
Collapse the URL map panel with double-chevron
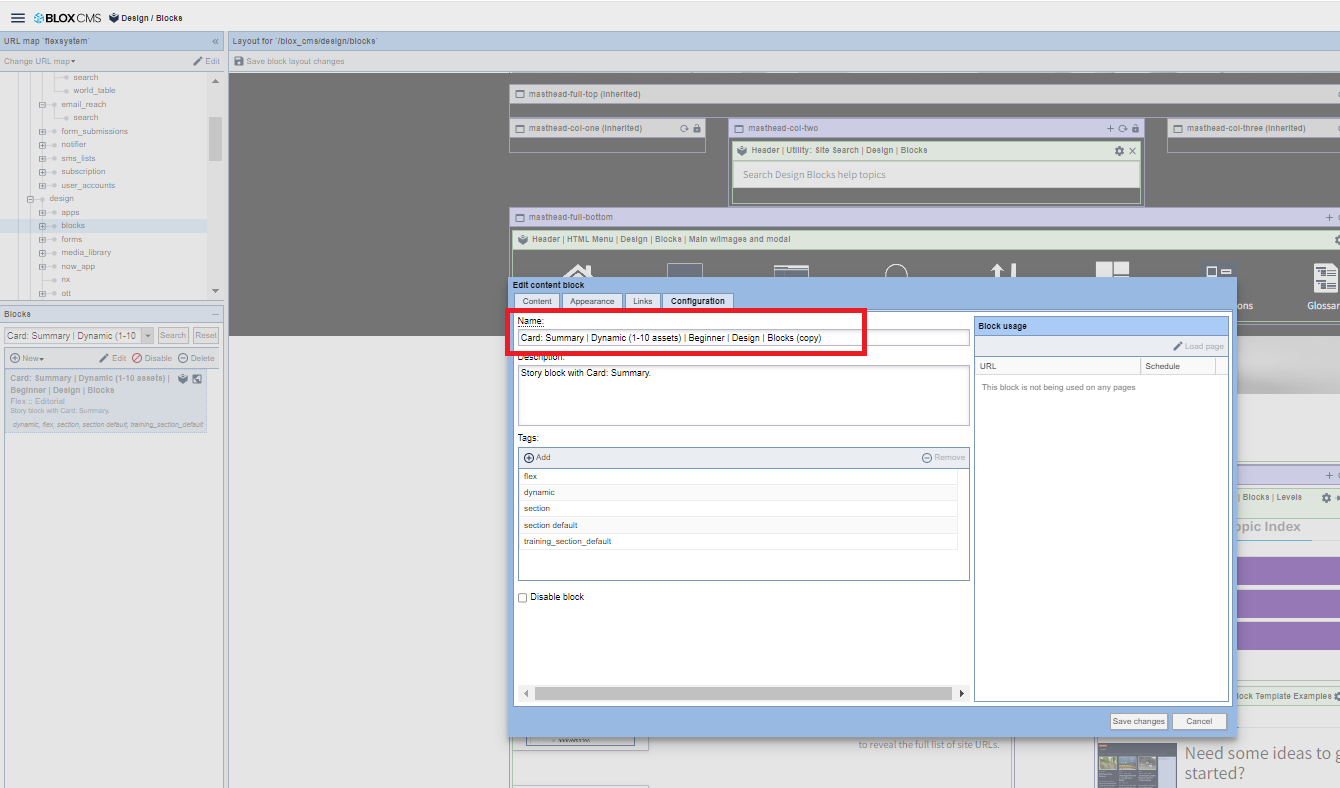[215, 41]
